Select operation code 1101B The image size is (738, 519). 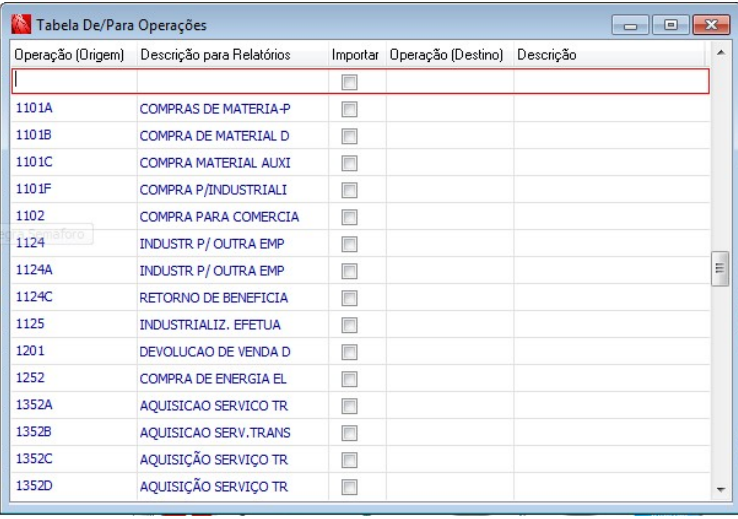click(x=33, y=135)
